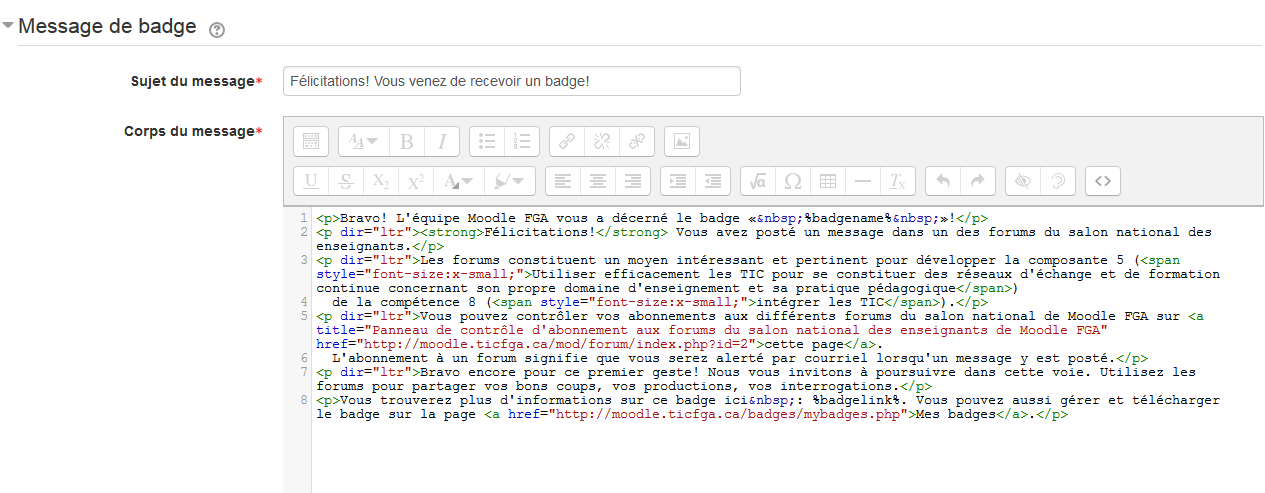The width and height of the screenshot is (1265, 493).
Task: Click the text Félicitations! in line 2
Action: [540, 232]
